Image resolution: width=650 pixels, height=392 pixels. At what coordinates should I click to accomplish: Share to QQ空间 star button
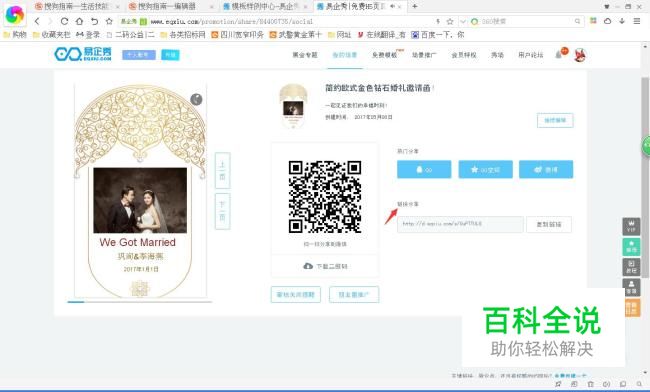coord(485,169)
